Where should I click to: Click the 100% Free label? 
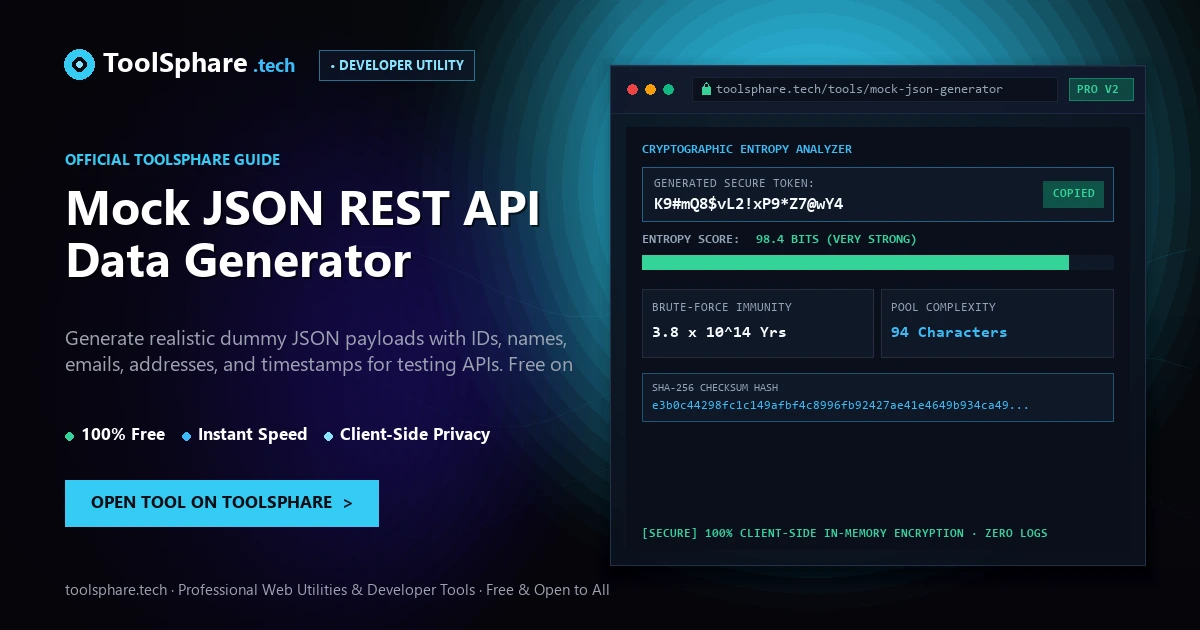pyautogui.click(x=123, y=435)
